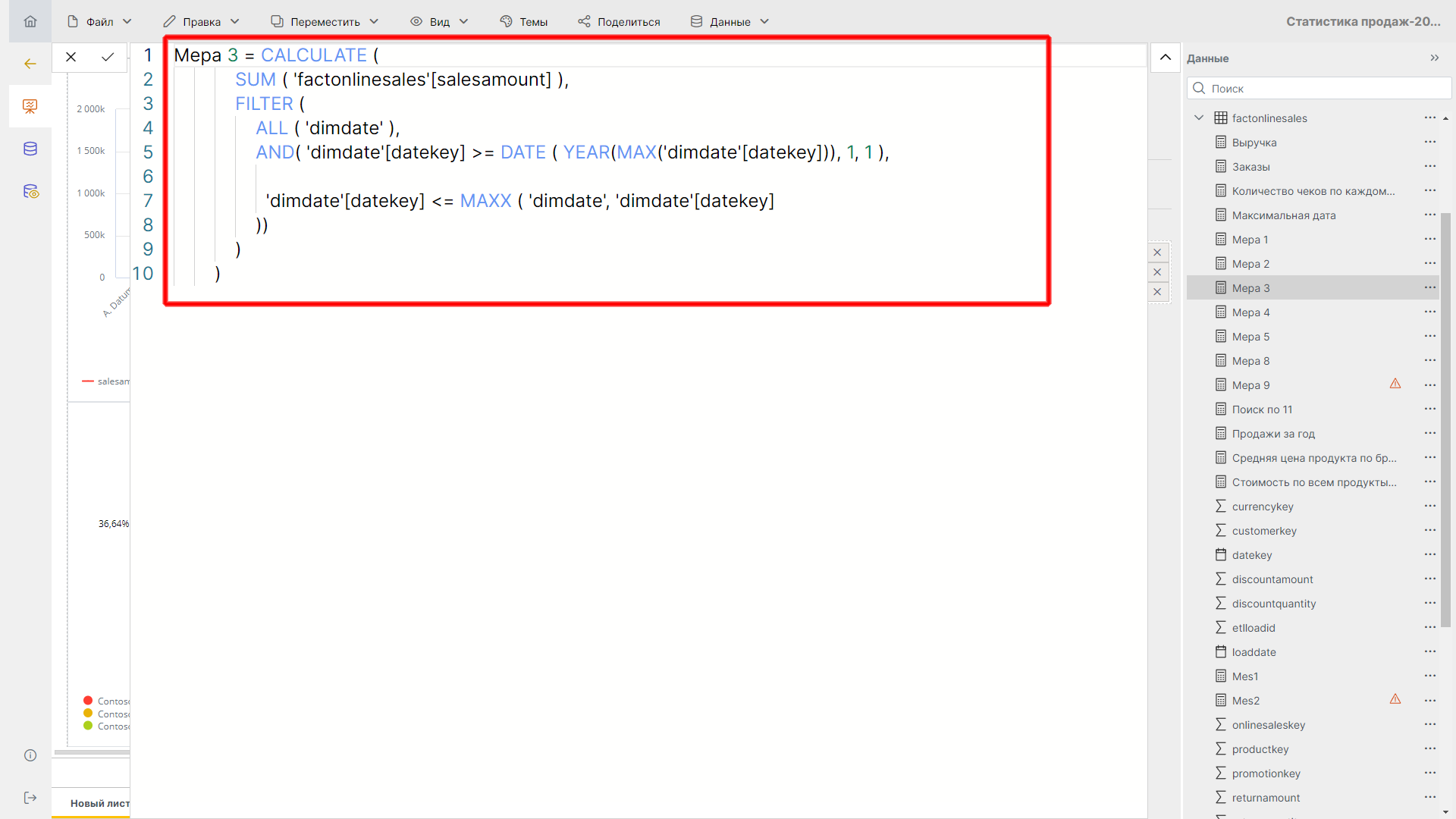Cancel formula editing with X icon
This screenshot has height=819, width=1456.
pyautogui.click(x=71, y=57)
